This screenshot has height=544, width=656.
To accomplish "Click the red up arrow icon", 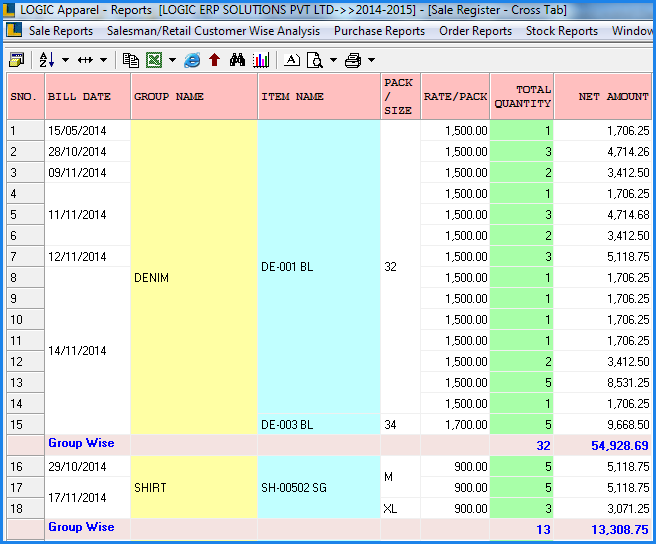I will (215, 60).
